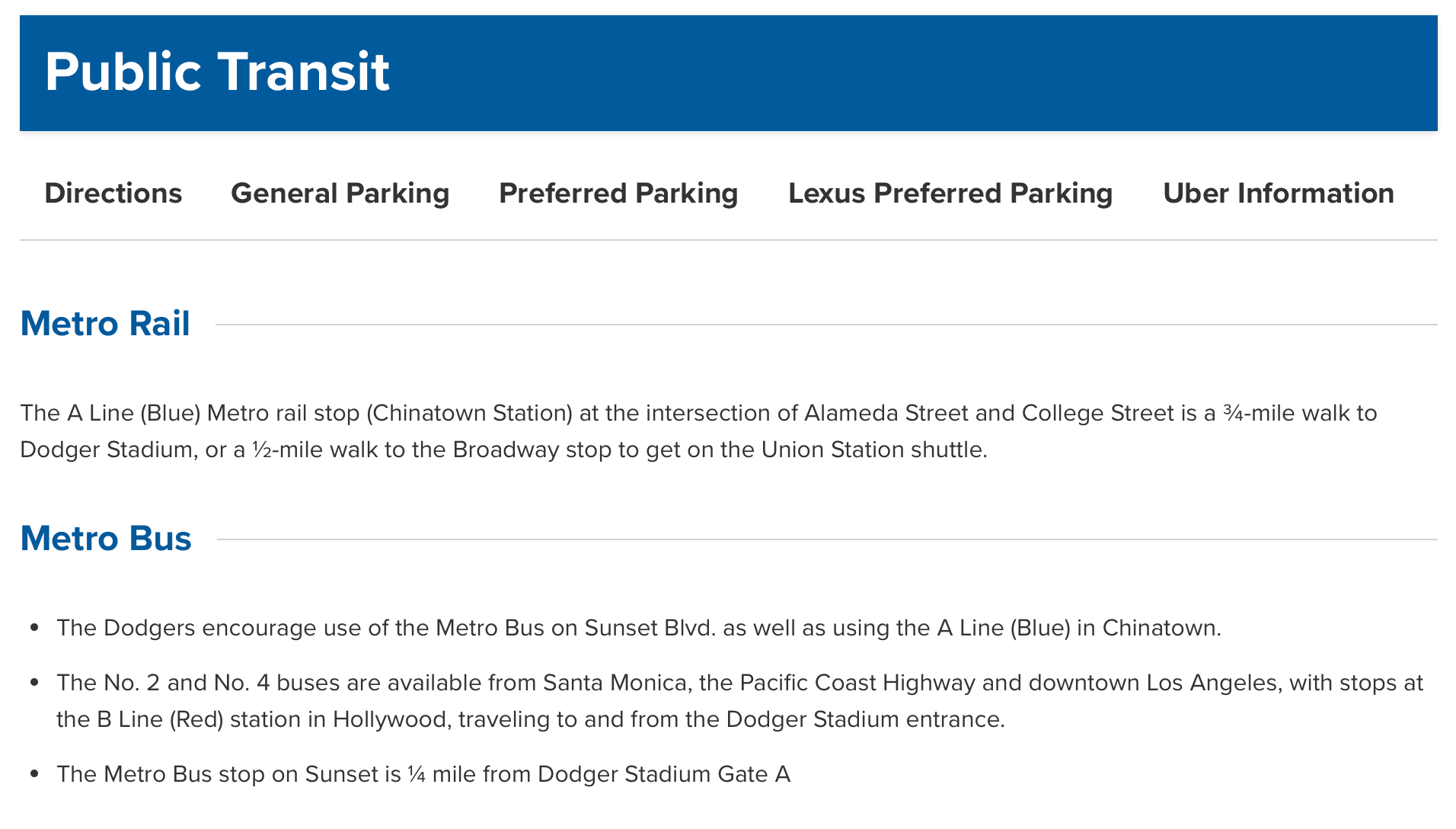Select the Preferred Parking tab

pos(618,194)
